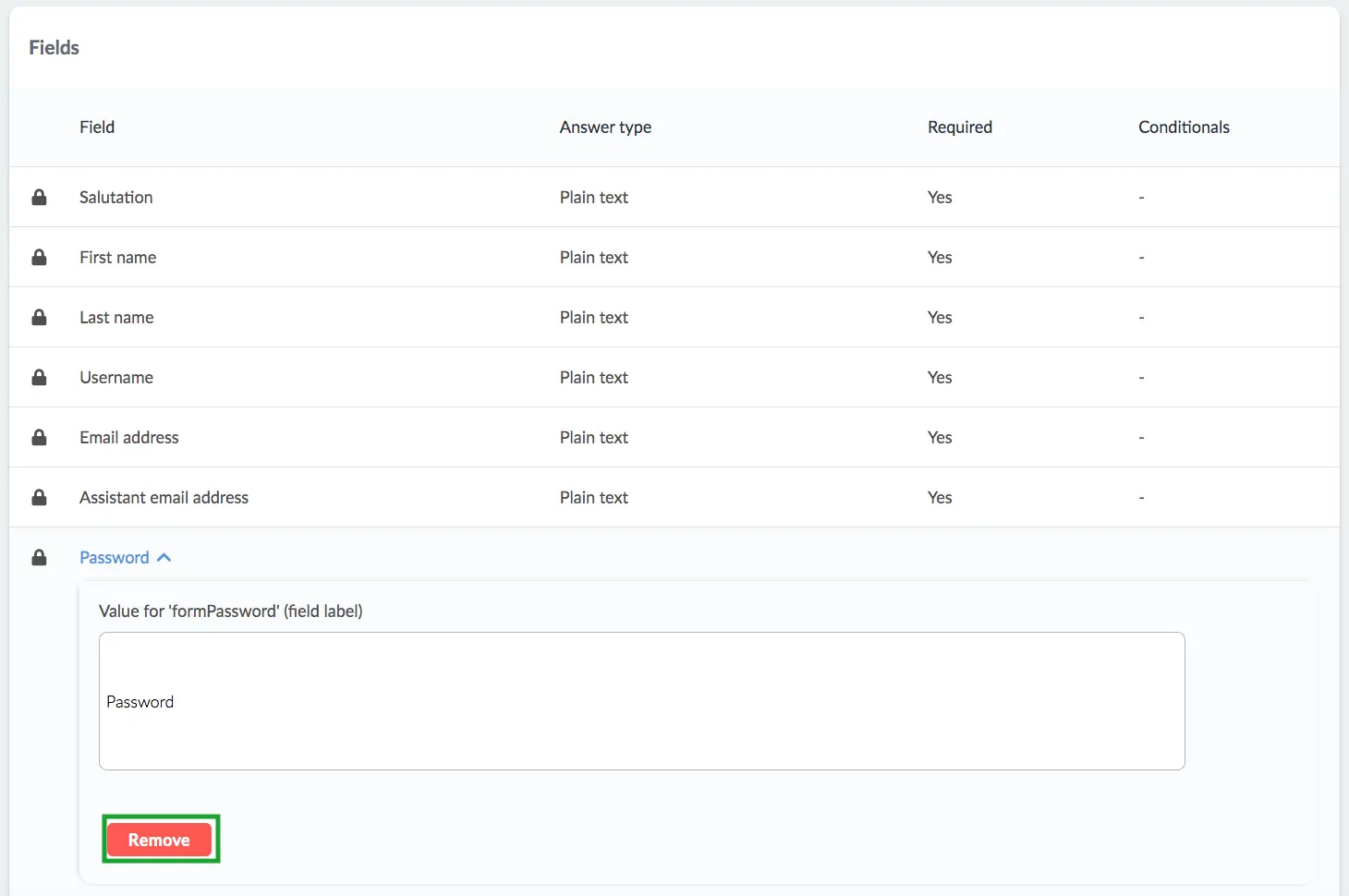The height and width of the screenshot is (896, 1349).
Task: Click the Fields section heading
Action: click(x=54, y=47)
